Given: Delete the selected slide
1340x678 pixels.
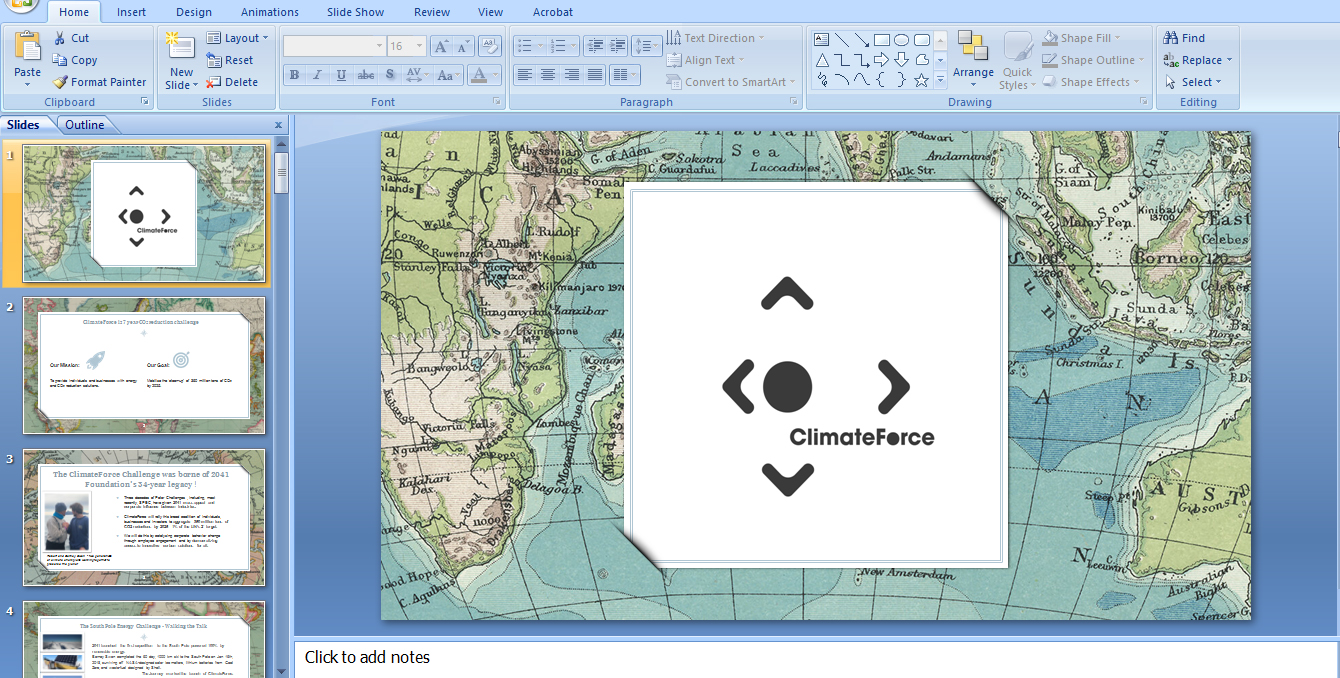Looking at the screenshot, I should click(x=232, y=82).
